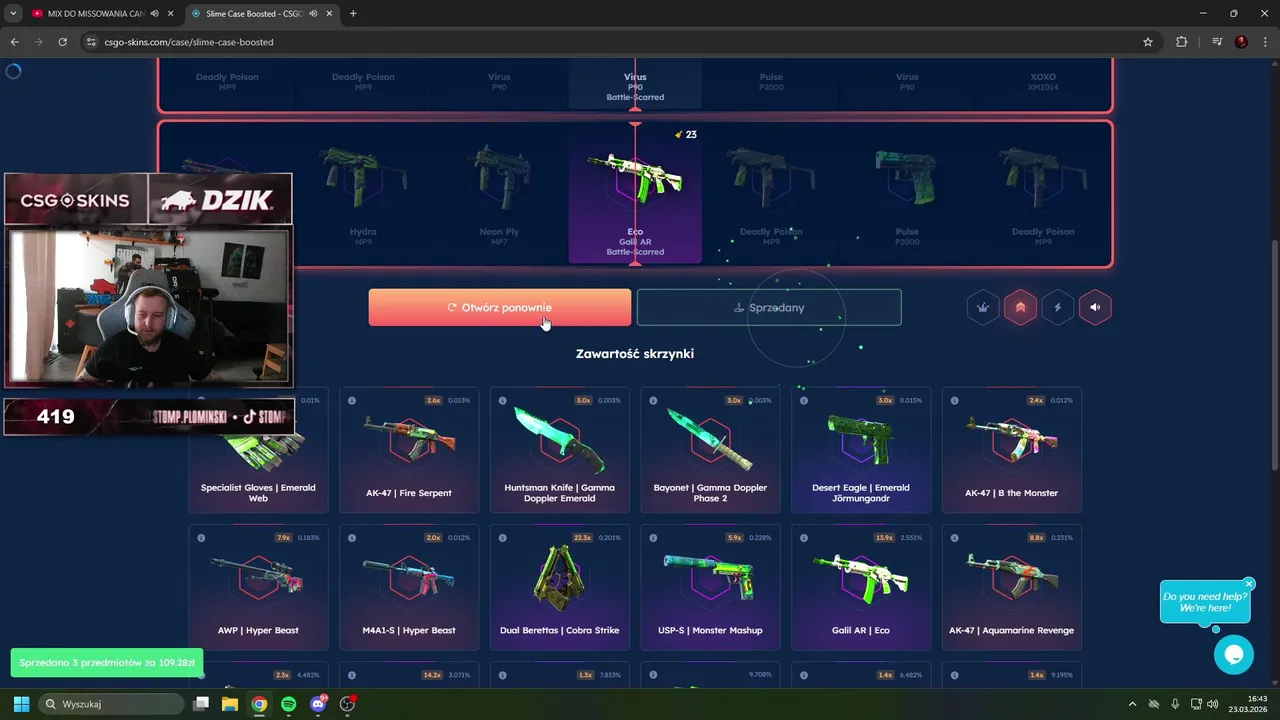
Task: Click the Sprzedany button
Action: (769, 307)
